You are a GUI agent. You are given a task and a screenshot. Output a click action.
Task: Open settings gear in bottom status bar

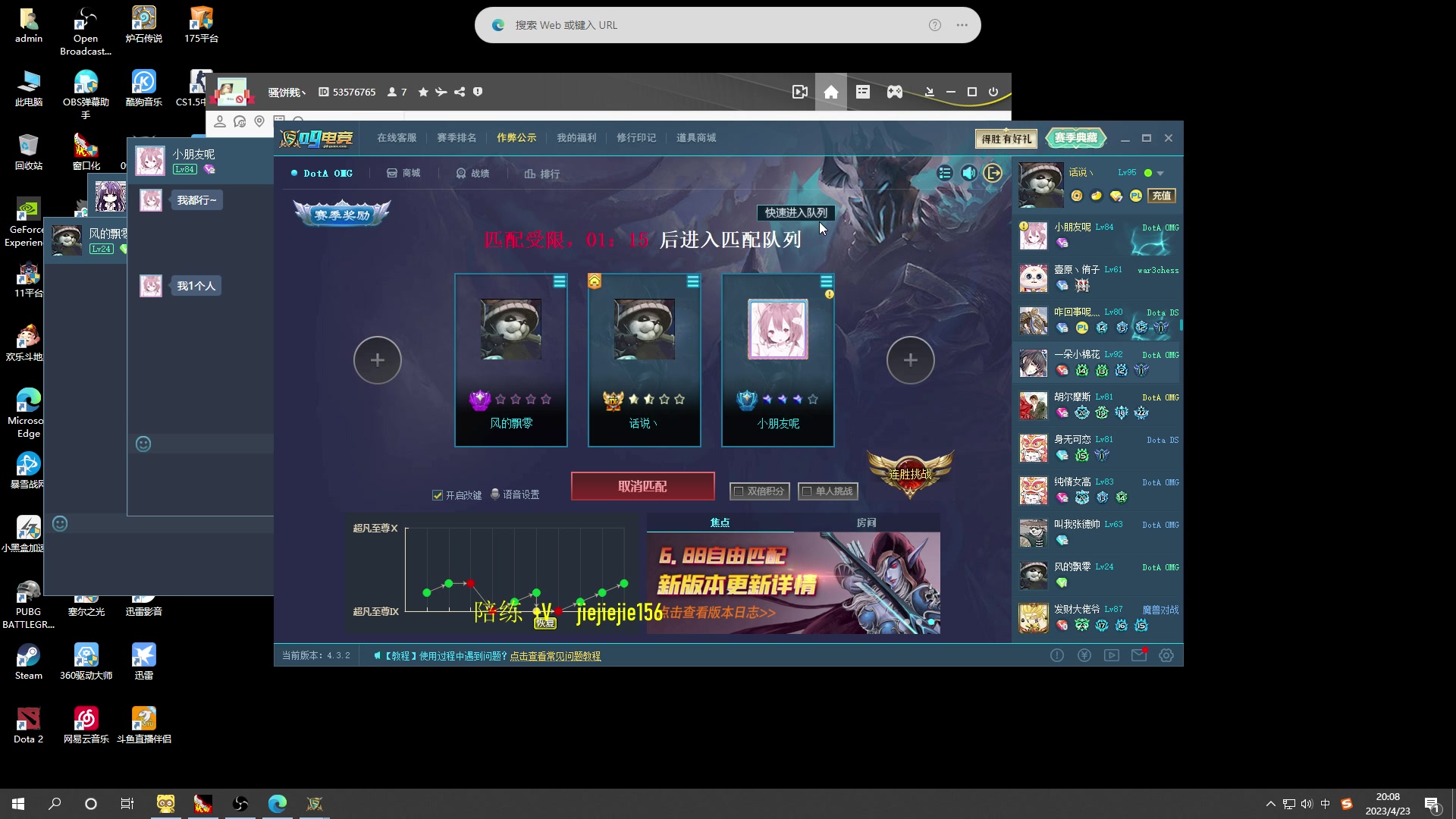[1166, 655]
